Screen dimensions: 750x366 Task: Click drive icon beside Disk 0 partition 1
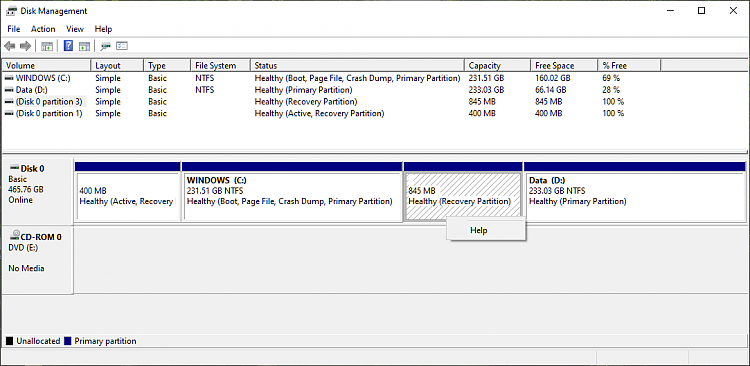9,113
